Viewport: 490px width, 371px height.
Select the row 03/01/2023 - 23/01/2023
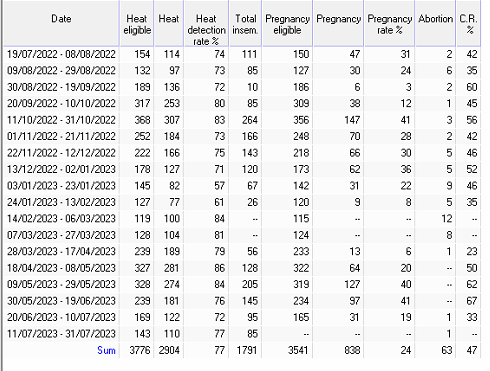tap(242, 186)
